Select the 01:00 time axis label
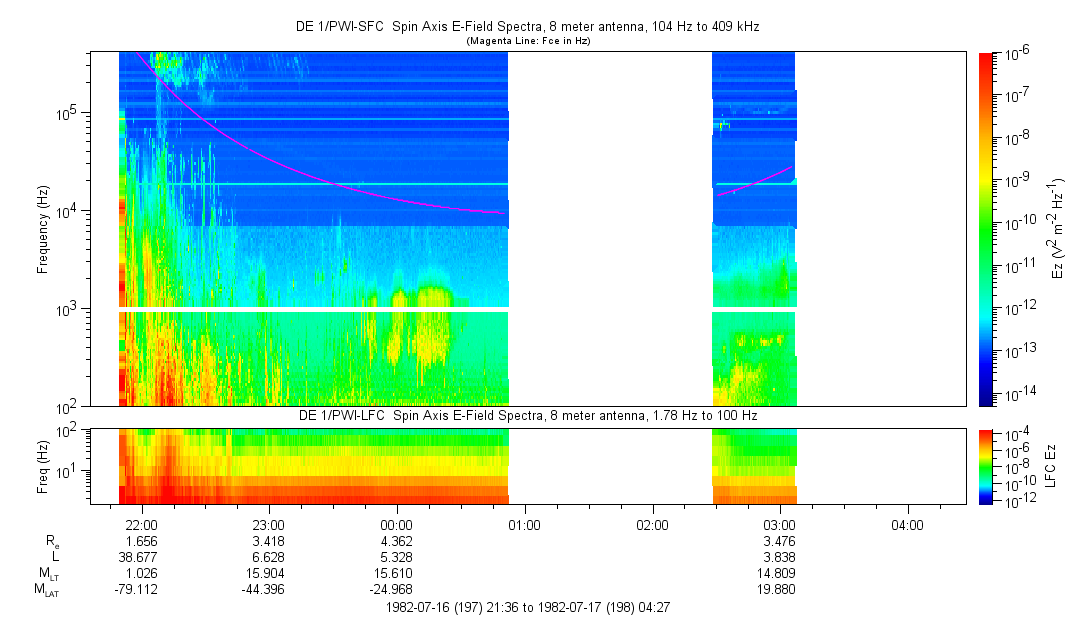 524,525
